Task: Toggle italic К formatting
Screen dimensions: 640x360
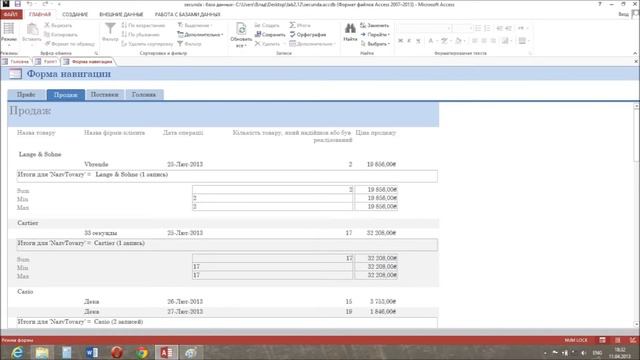Action: point(409,41)
